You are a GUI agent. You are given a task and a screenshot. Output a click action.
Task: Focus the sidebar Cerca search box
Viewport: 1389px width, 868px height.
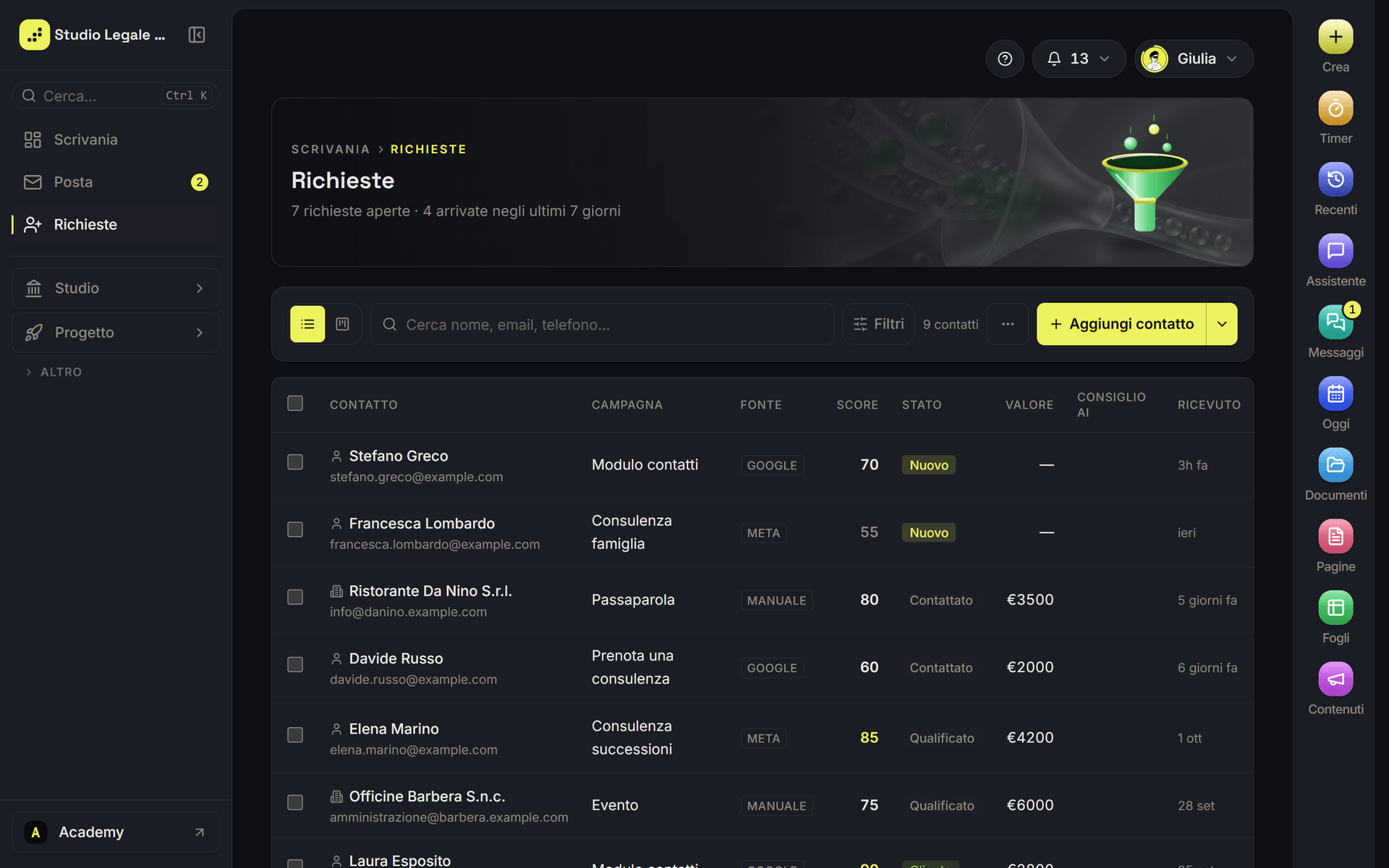coord(116,95)
